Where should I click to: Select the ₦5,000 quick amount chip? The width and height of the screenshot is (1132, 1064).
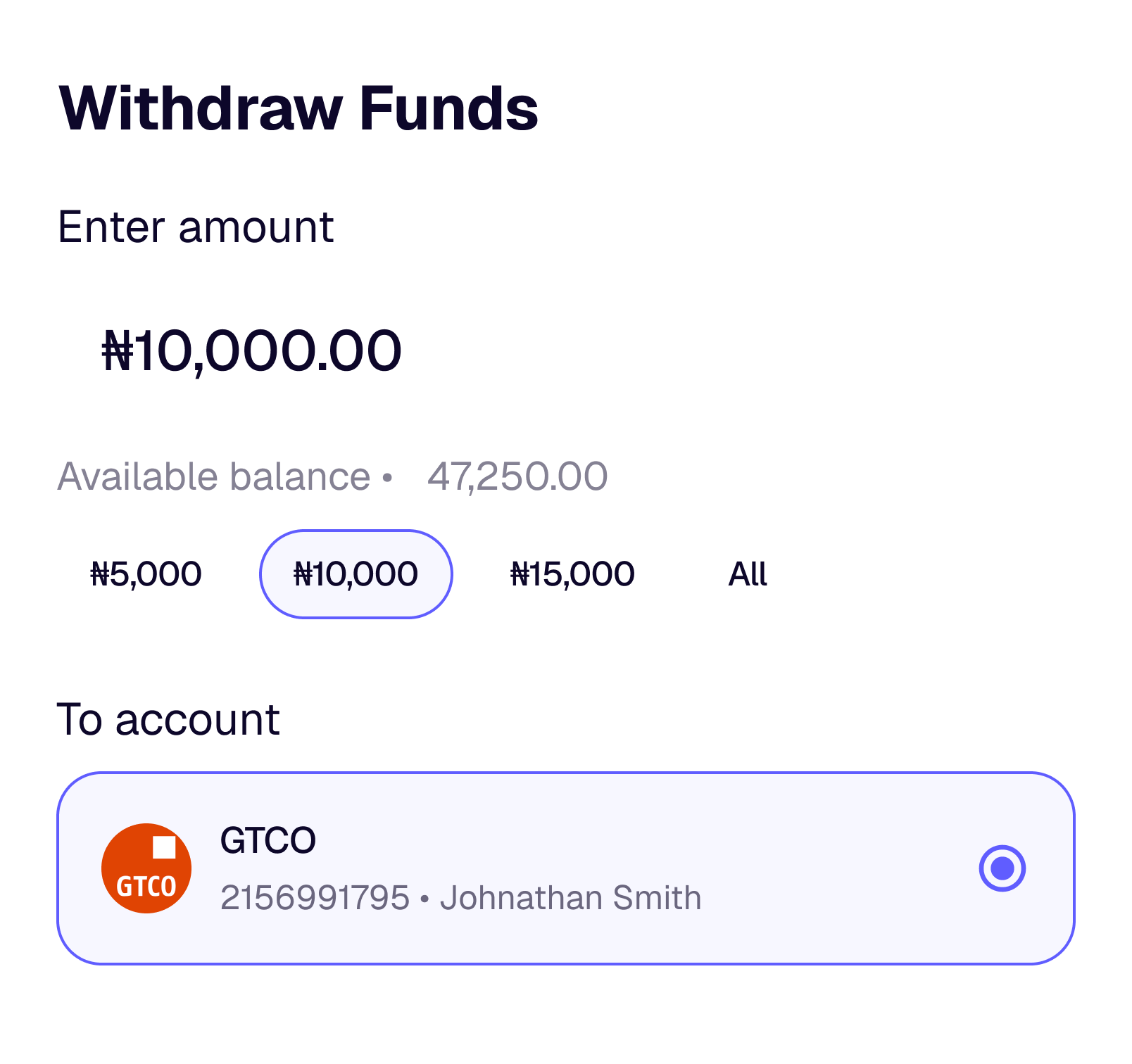pos(146,574)
